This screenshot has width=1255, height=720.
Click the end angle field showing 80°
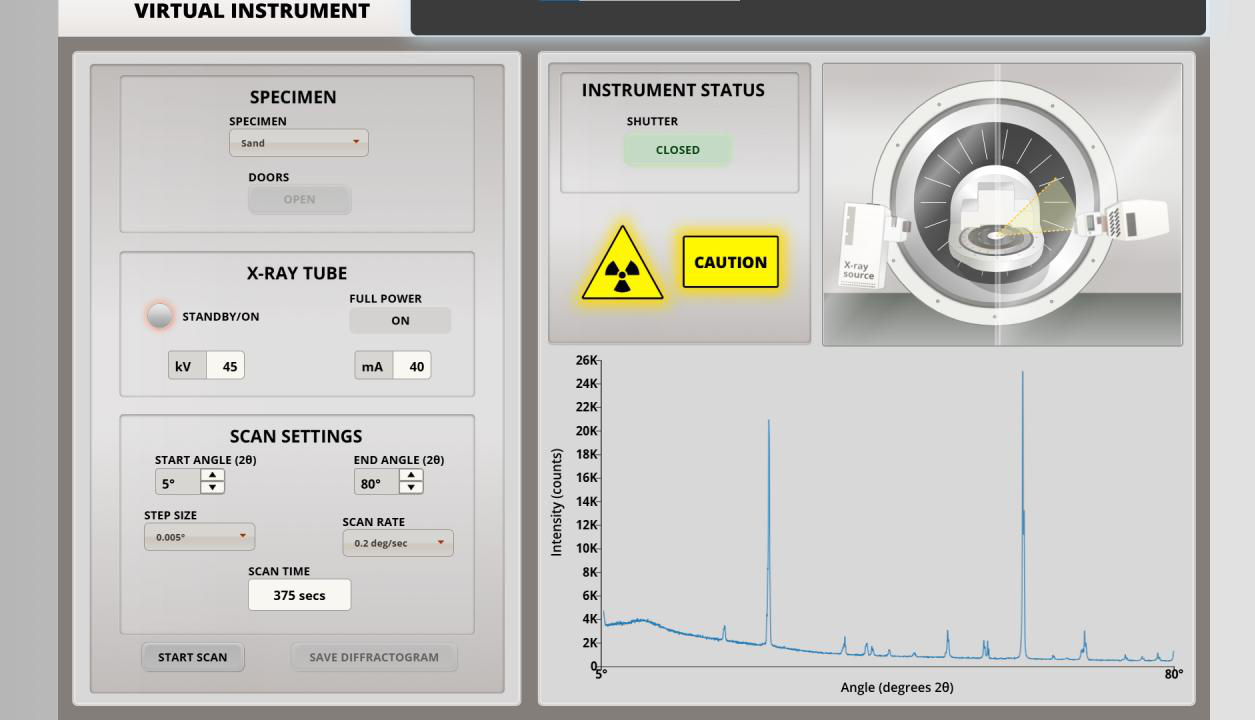377,483
